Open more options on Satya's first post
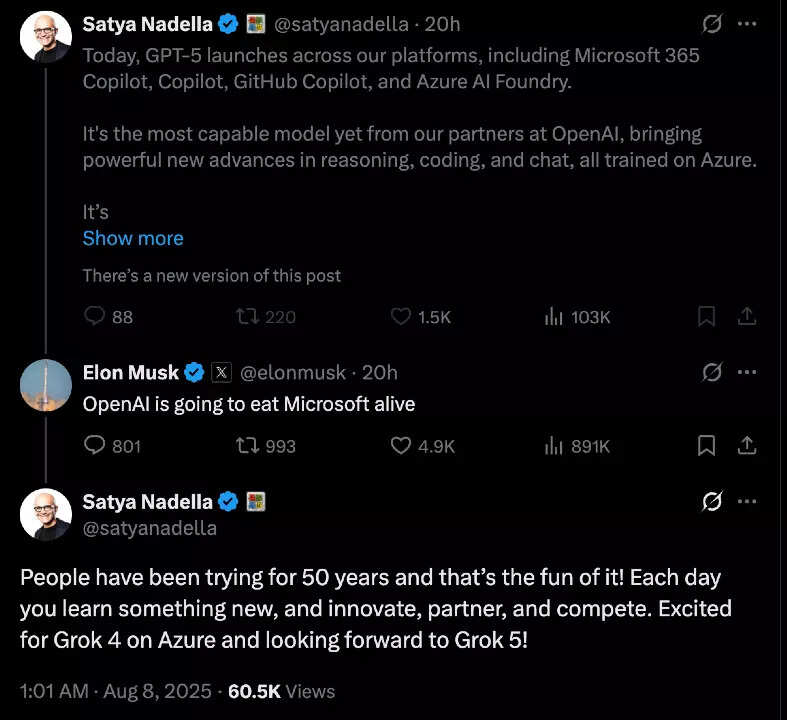787x720 pixels. (x=746, y=22)
